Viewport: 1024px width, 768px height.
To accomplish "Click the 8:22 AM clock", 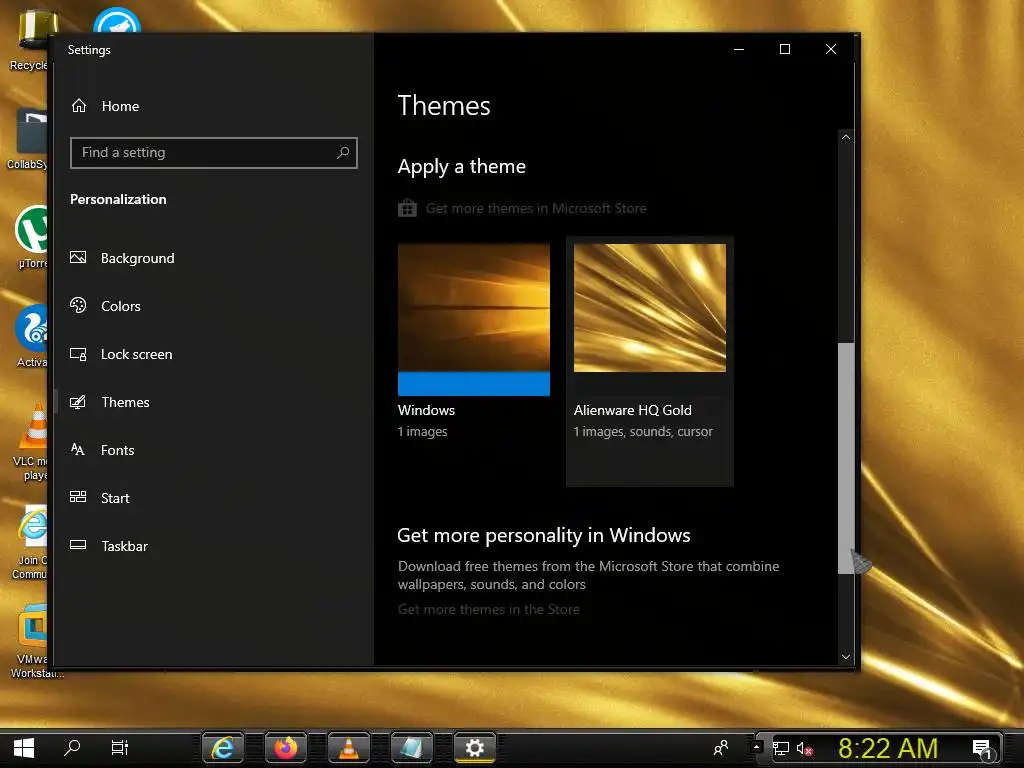I will (888, 748).
